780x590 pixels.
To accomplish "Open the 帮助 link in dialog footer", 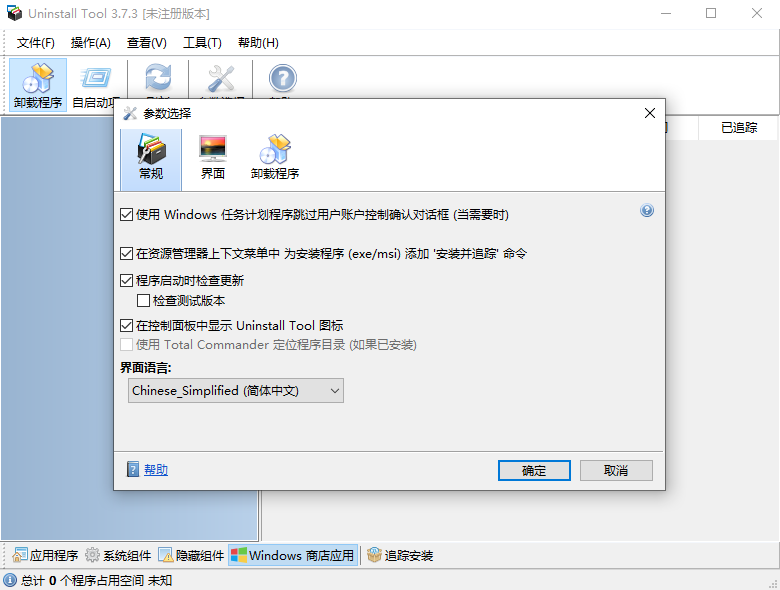I will [x=156, y=470].
